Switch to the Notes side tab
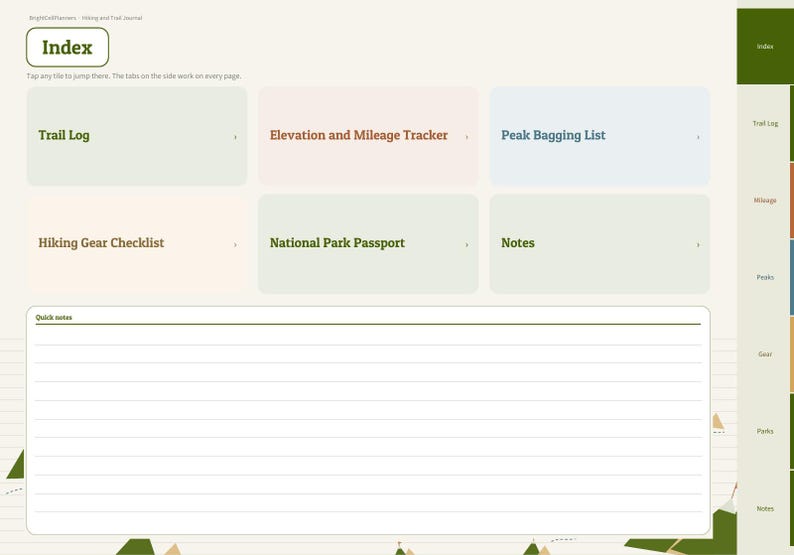 tap(765, 508)
